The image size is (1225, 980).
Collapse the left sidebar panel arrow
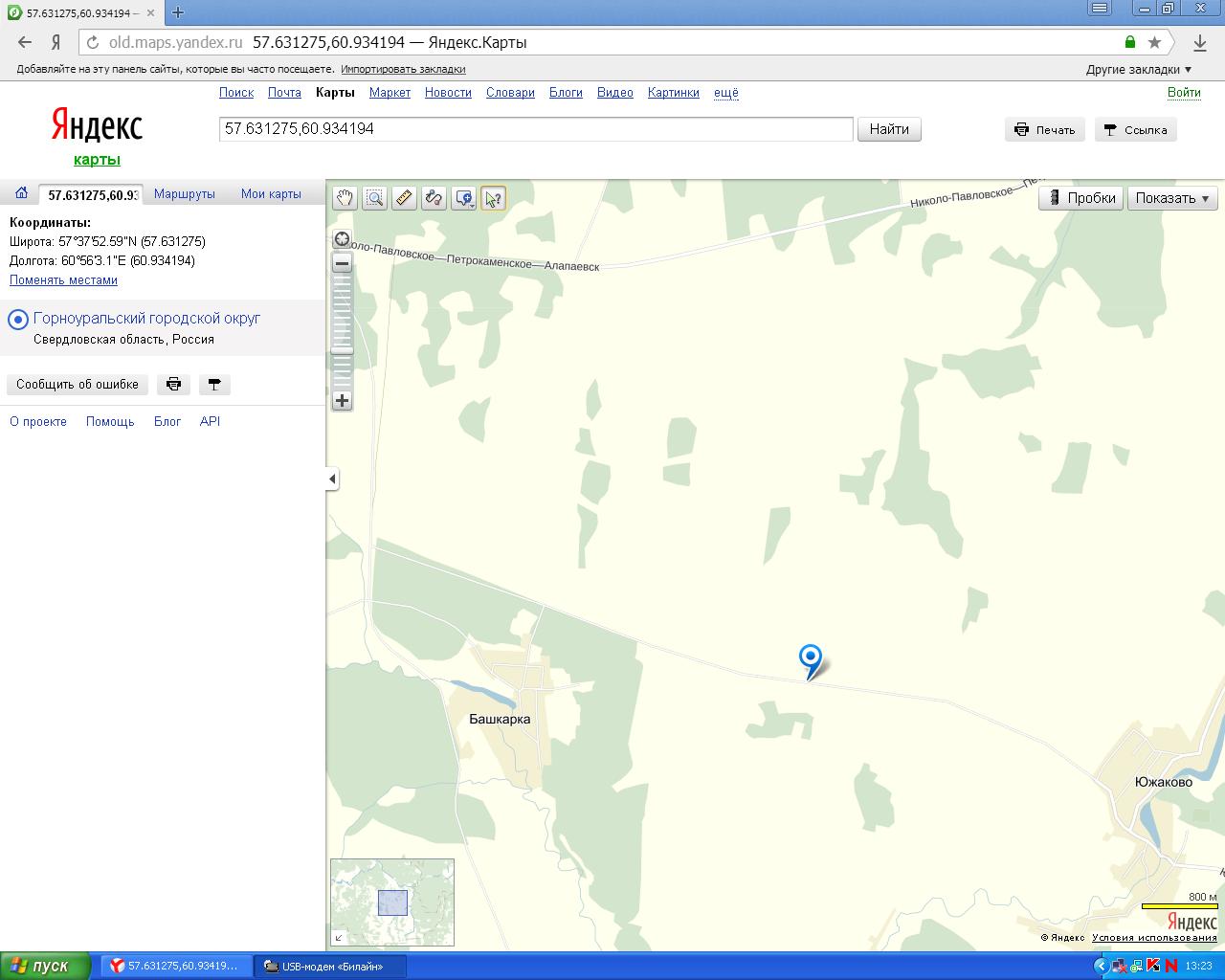332,479
